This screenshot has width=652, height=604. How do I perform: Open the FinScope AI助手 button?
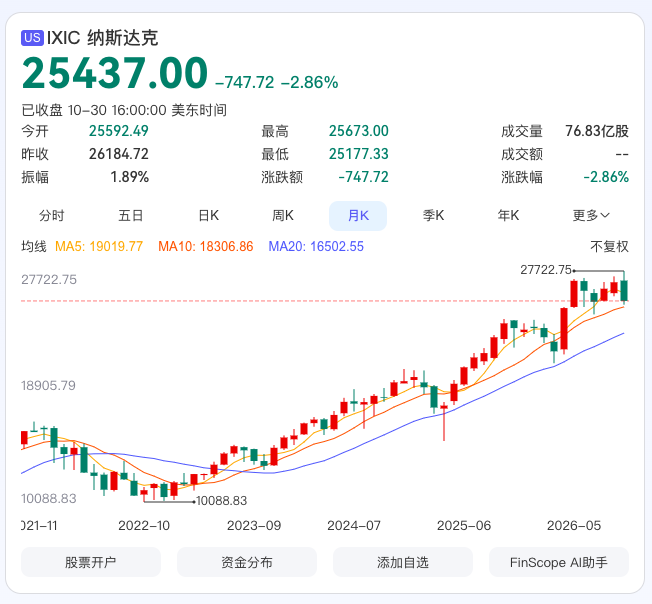coord(559,562)
